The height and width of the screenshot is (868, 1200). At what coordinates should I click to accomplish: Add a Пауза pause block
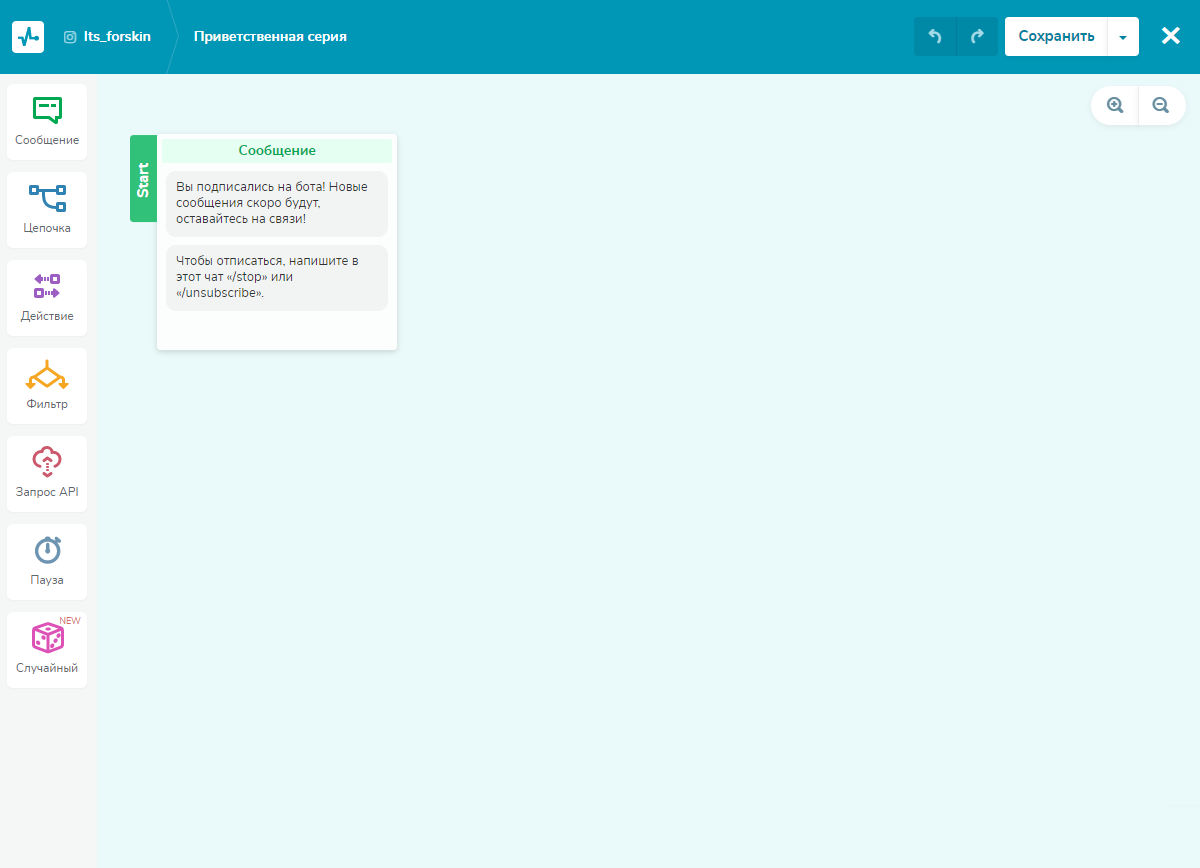click(x=47, y=562)
